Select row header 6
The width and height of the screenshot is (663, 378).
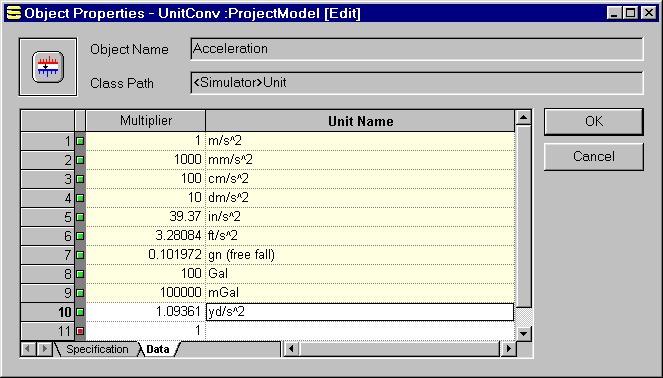click(x=48, y=236)
